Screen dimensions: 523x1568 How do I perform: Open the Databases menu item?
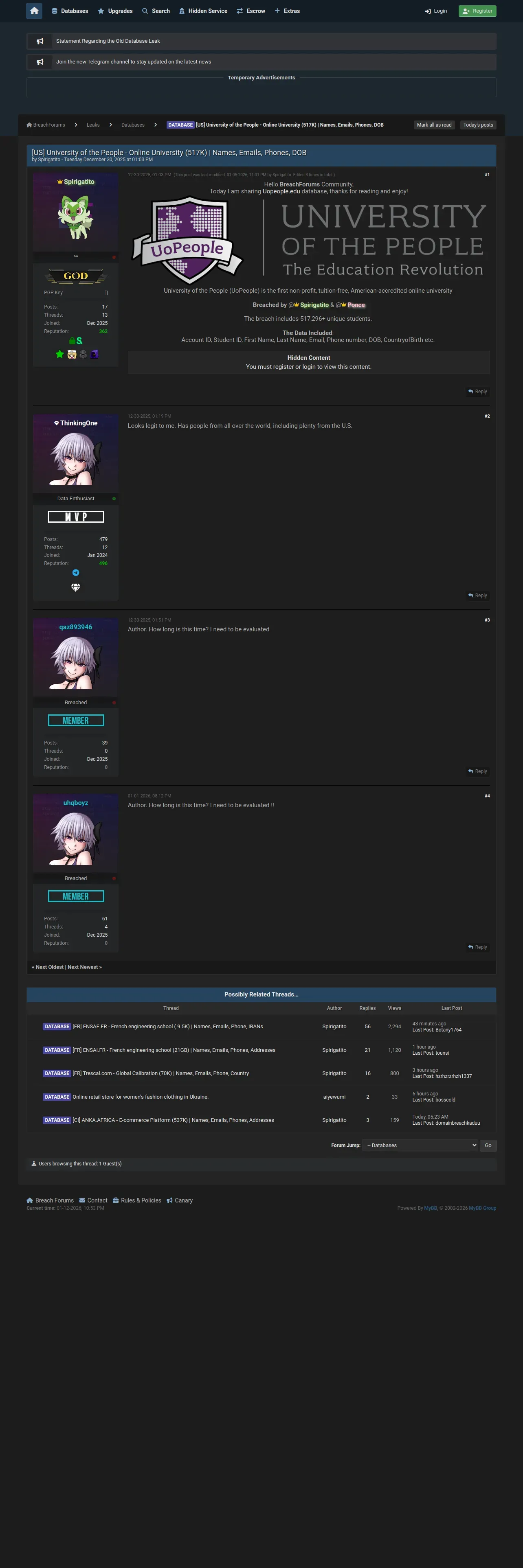(69, 11)
